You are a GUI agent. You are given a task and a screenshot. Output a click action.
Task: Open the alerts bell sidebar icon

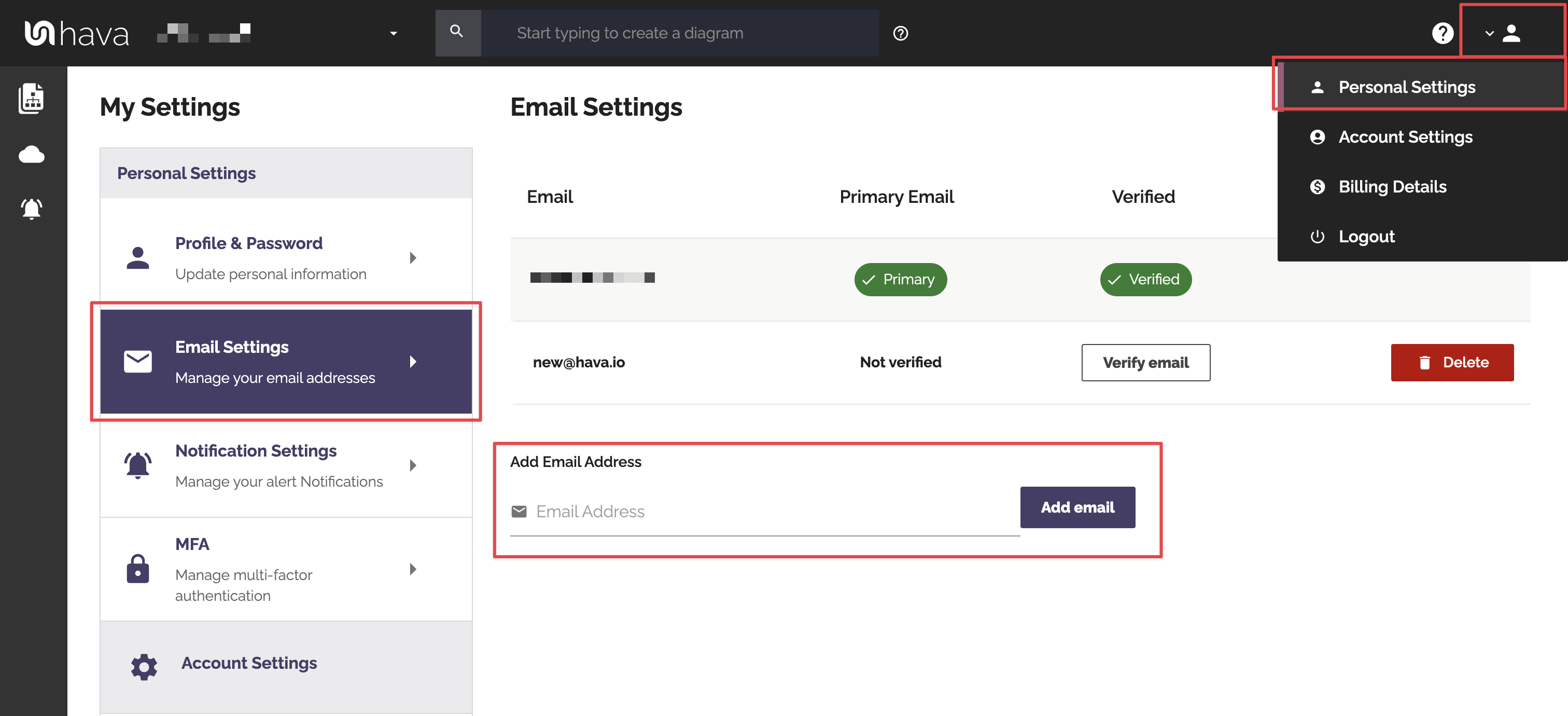click(x=32, y=209)
